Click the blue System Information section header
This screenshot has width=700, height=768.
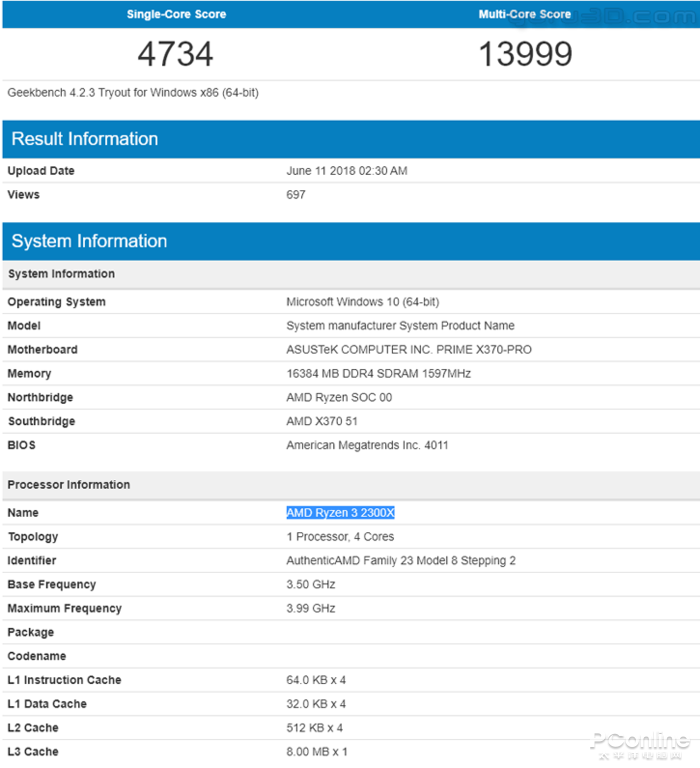point(351,241)
